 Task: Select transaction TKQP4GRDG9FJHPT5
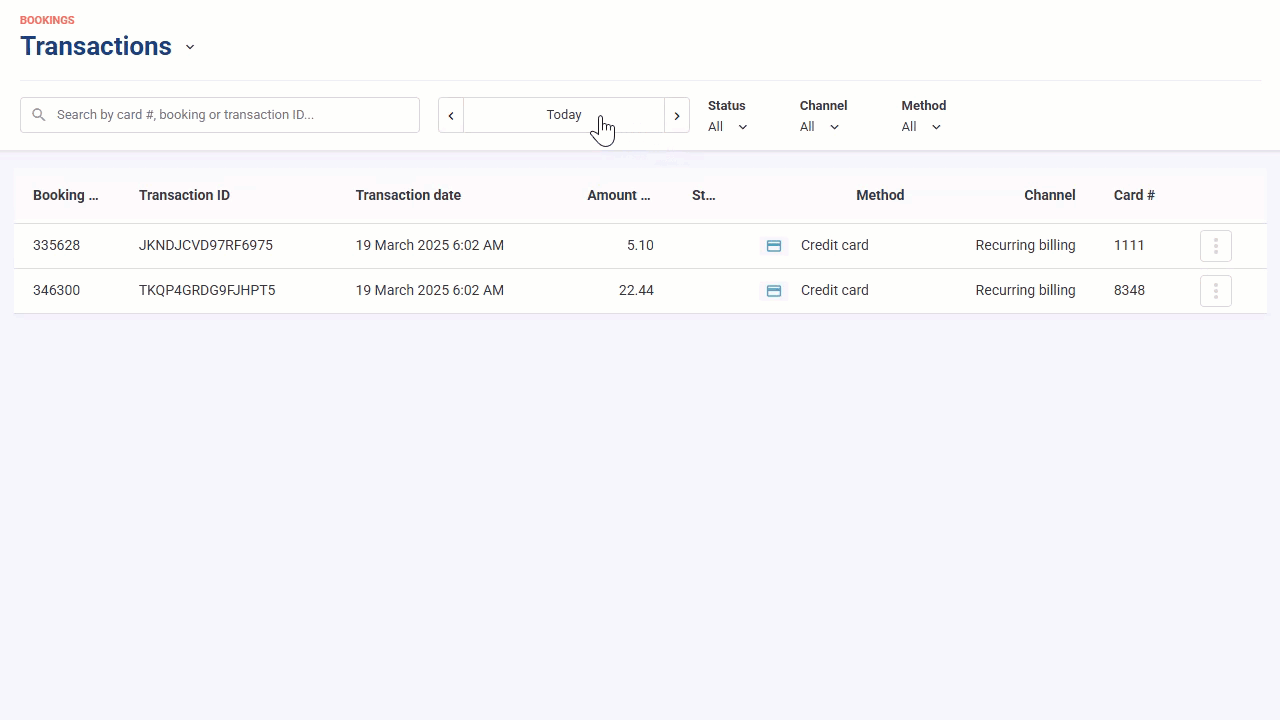[207, 290]
